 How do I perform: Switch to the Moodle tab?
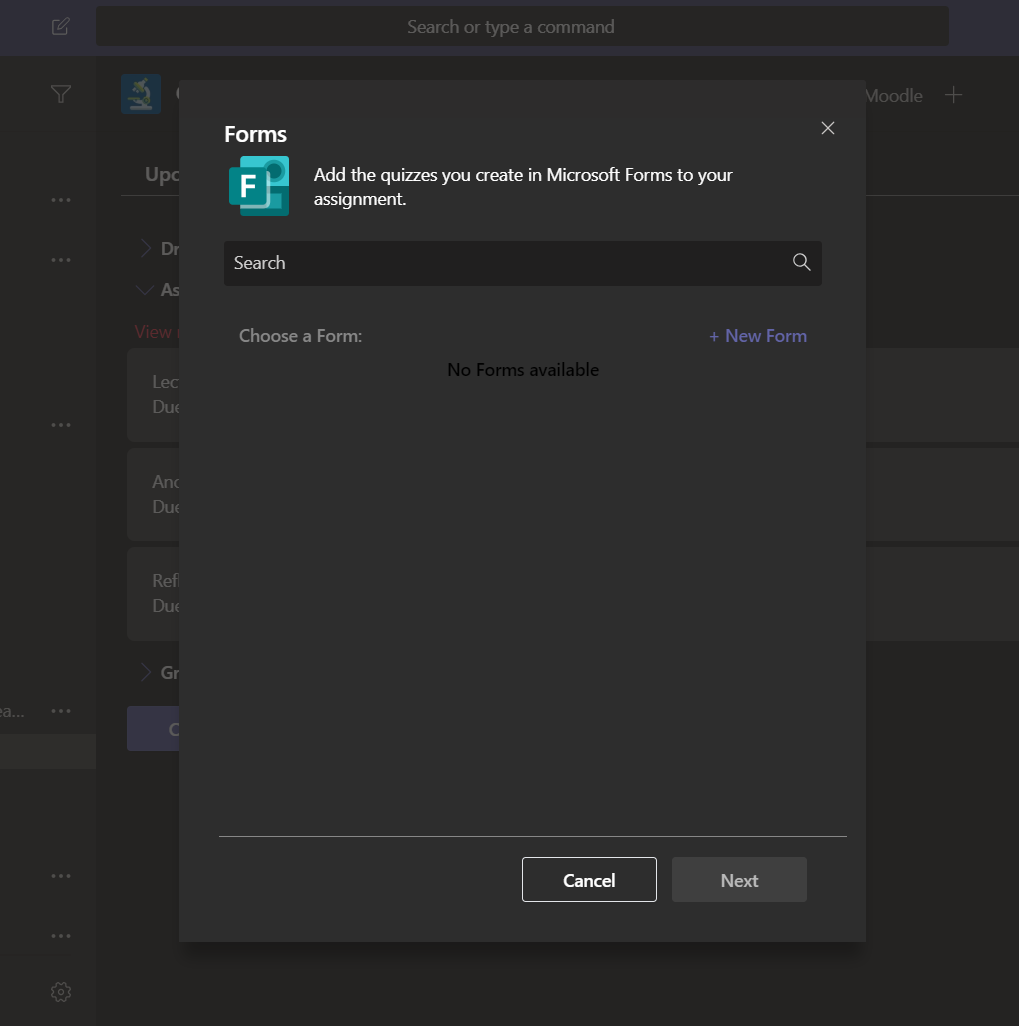click(x=893, y=96)
